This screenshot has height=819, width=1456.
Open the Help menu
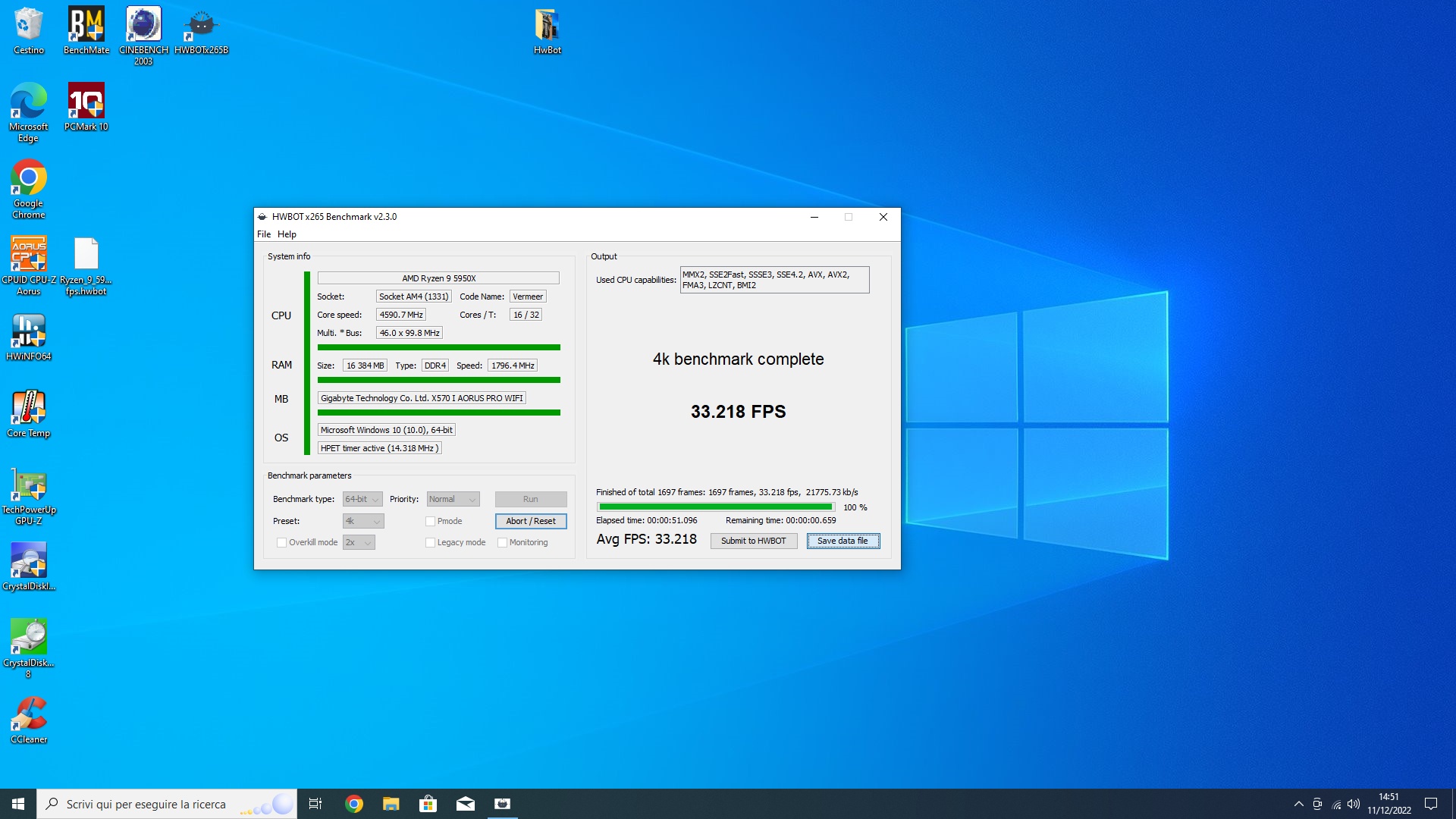tap(287, 234)
